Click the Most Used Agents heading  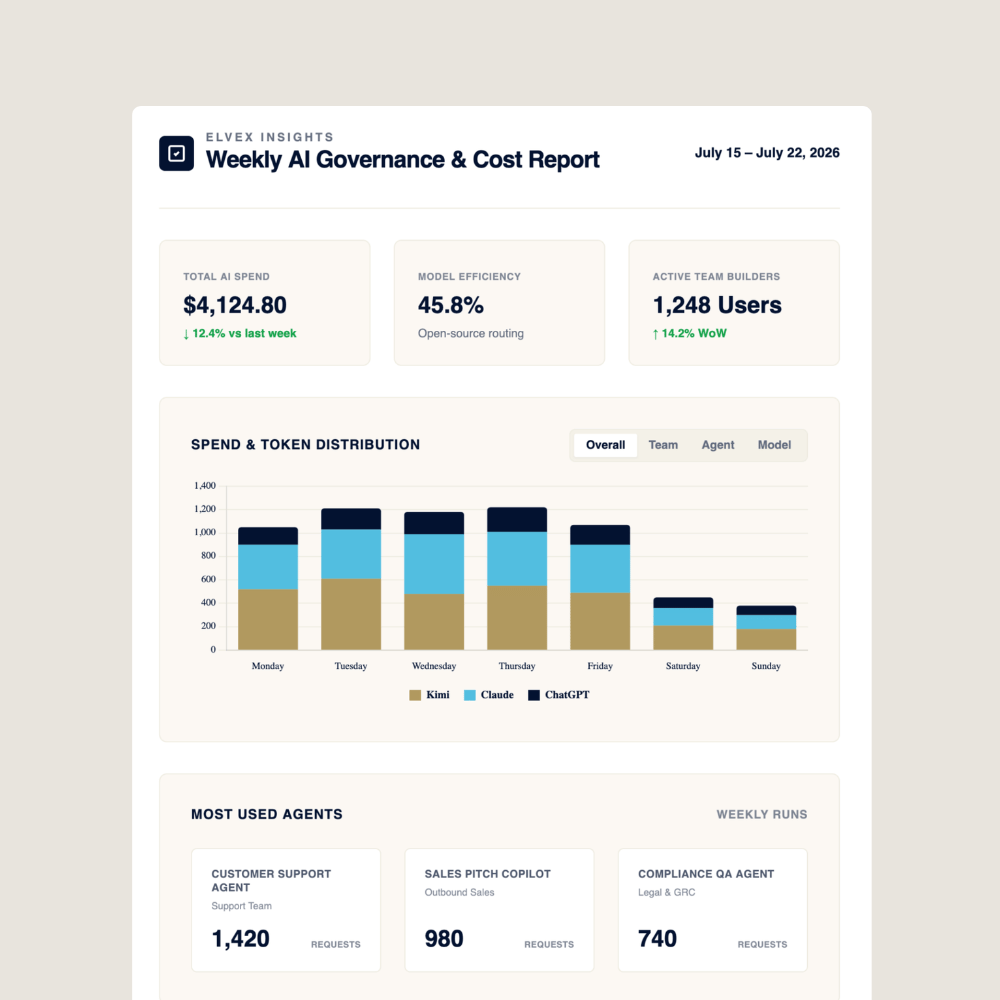tap(267, 814)
